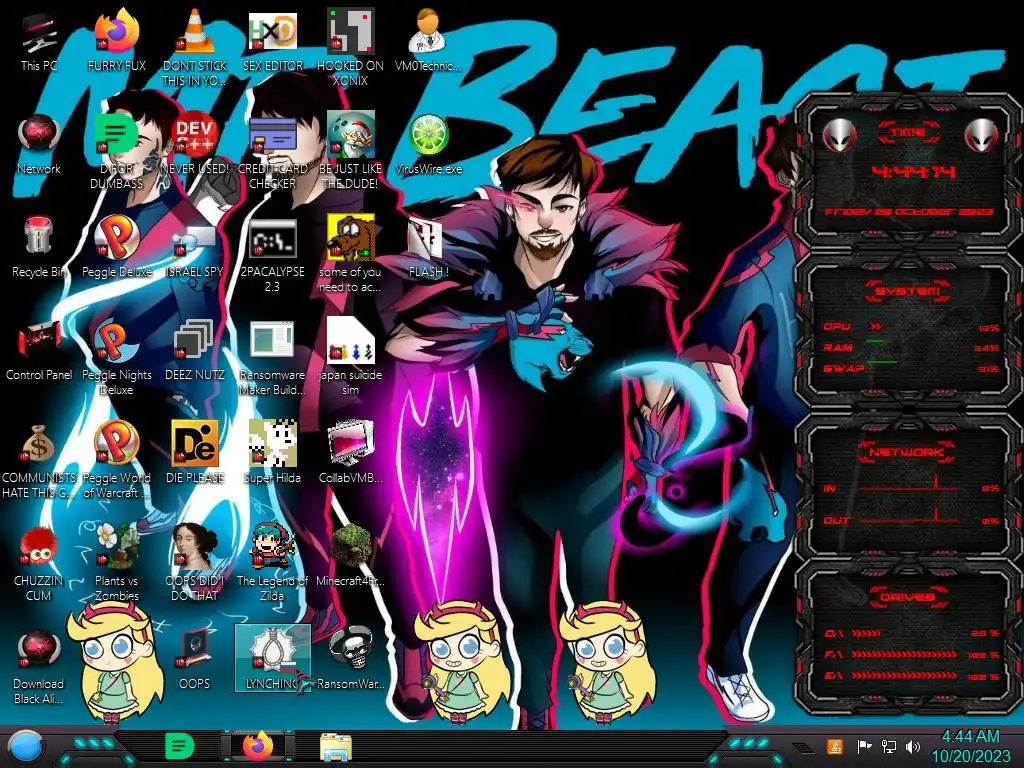1024x768 pixels.
Task: Open the FLASH ! shortcut
Action: (x=428, y=248)
